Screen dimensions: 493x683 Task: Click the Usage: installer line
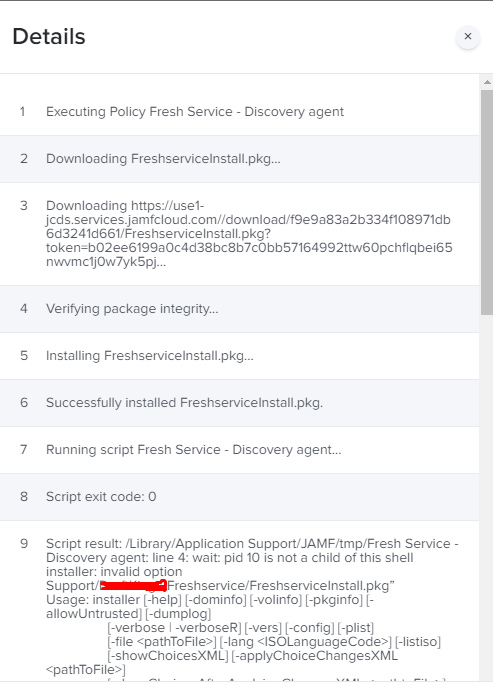pos(210,606)
